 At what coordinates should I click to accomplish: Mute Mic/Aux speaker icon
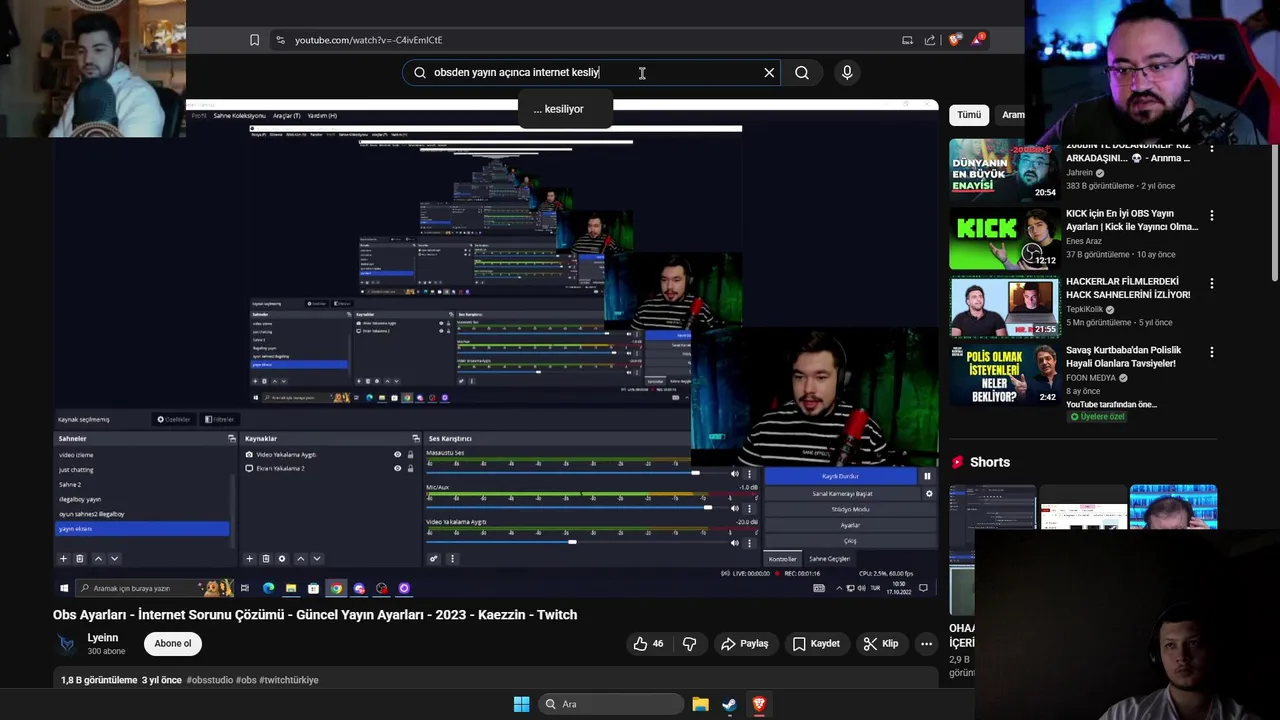coord(735,508)
